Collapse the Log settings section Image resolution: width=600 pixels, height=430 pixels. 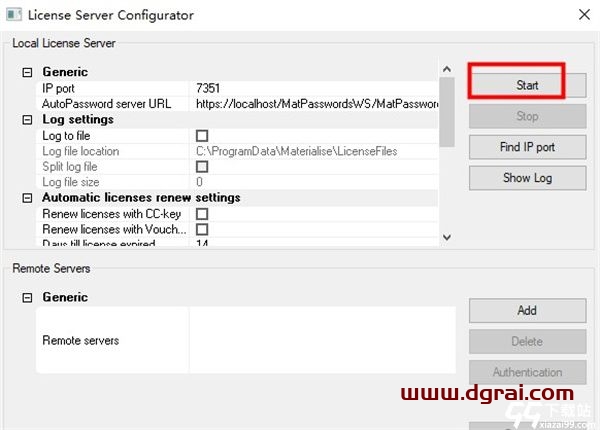pos(27,119)
